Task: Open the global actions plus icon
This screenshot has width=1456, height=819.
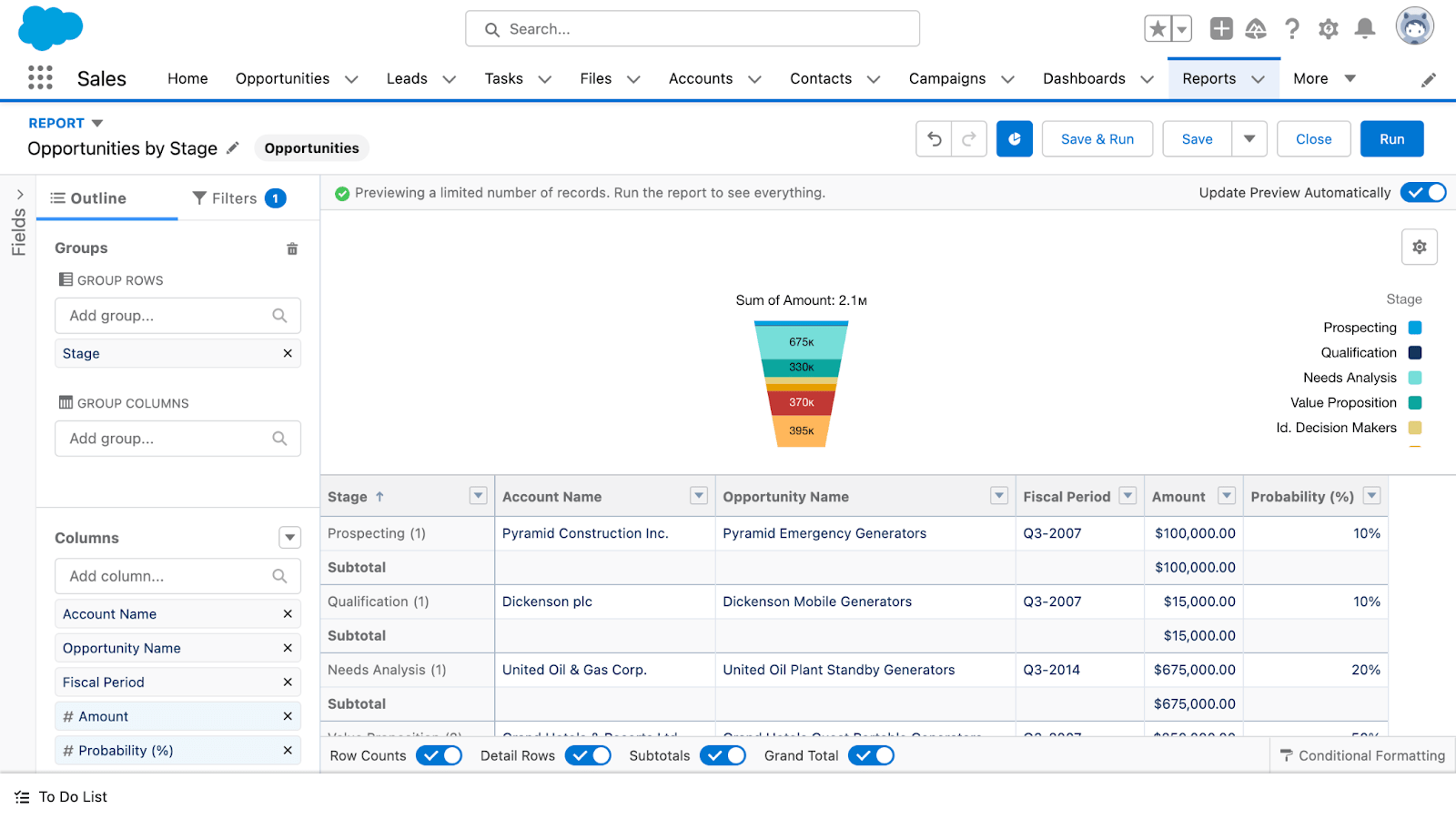Action: (x=1221, y=29)
